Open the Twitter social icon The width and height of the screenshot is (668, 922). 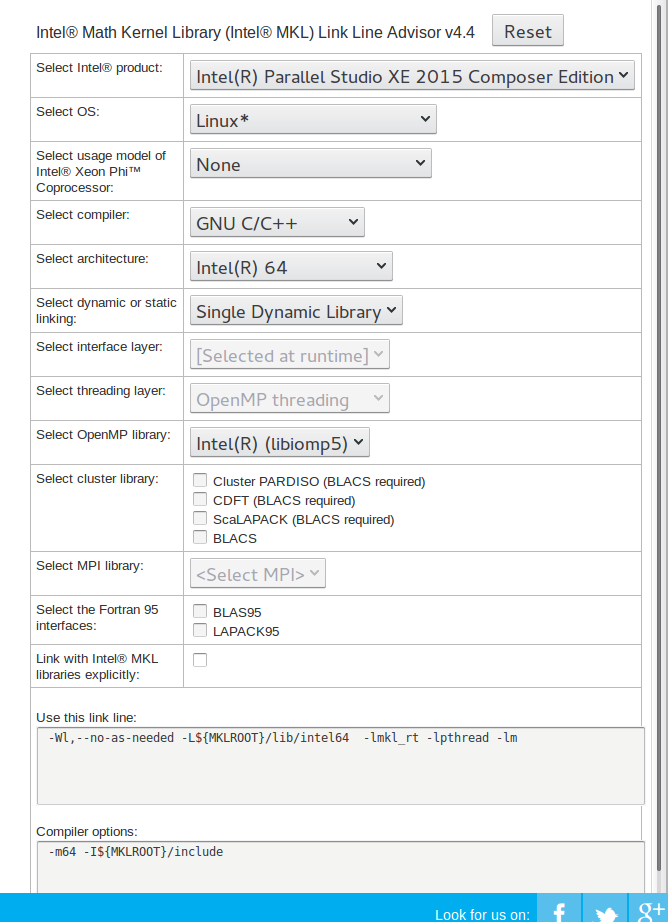coord(605,908)
